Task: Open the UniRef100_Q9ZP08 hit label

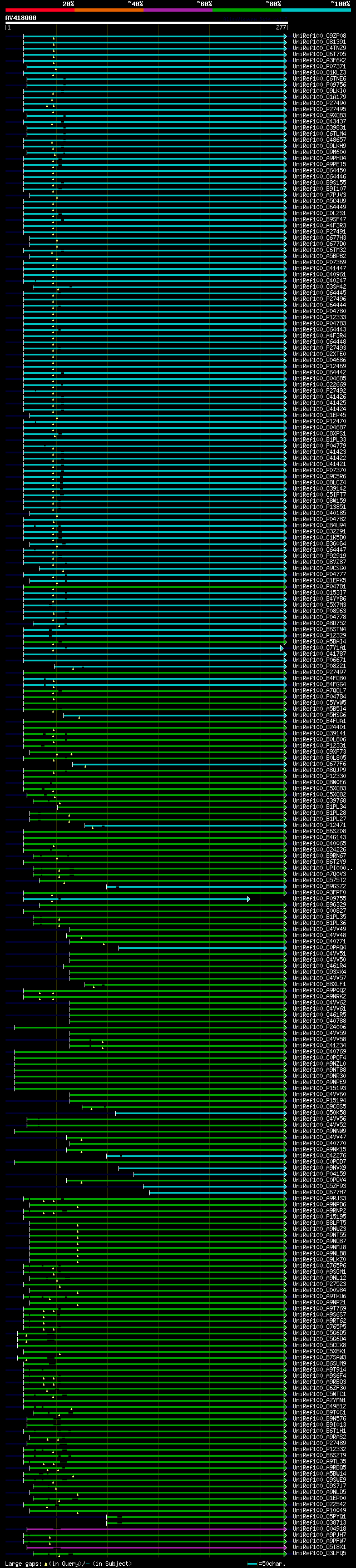Action: click(x=319, y=36)
